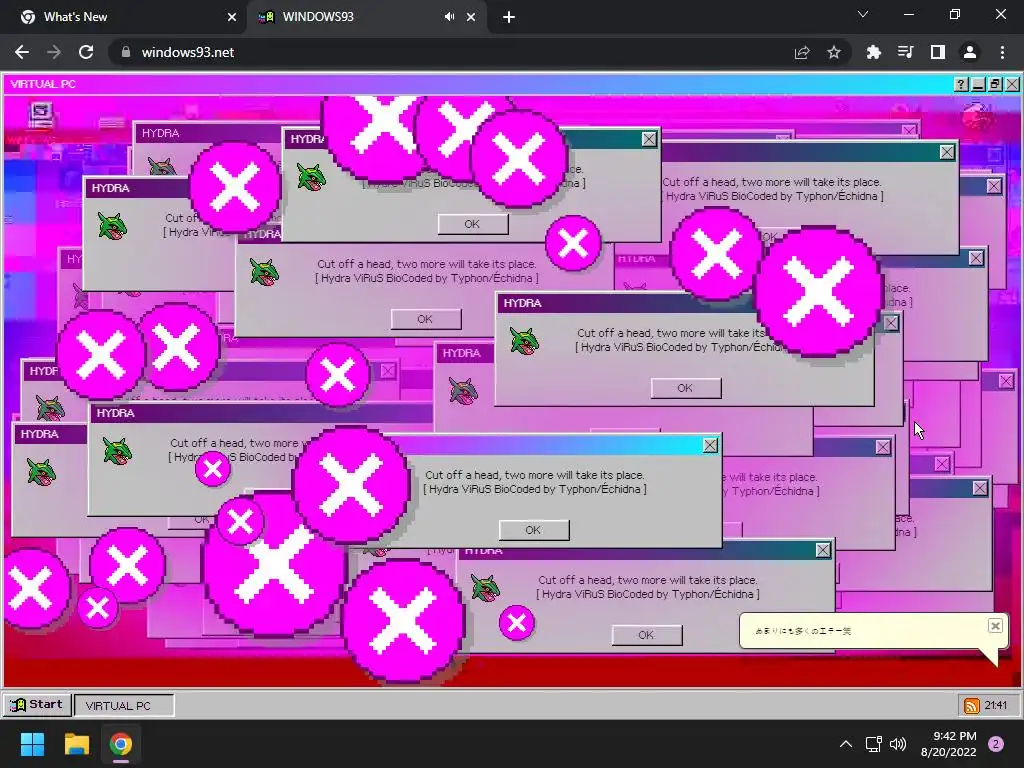This screenshot has height=768, width=1024.
Task: Click the Japanese balloon message text
Action: [x=803, y=631]
